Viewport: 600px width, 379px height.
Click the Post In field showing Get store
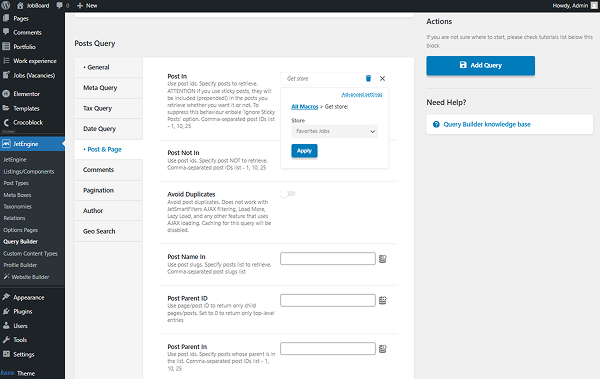[x=328, y=78]
